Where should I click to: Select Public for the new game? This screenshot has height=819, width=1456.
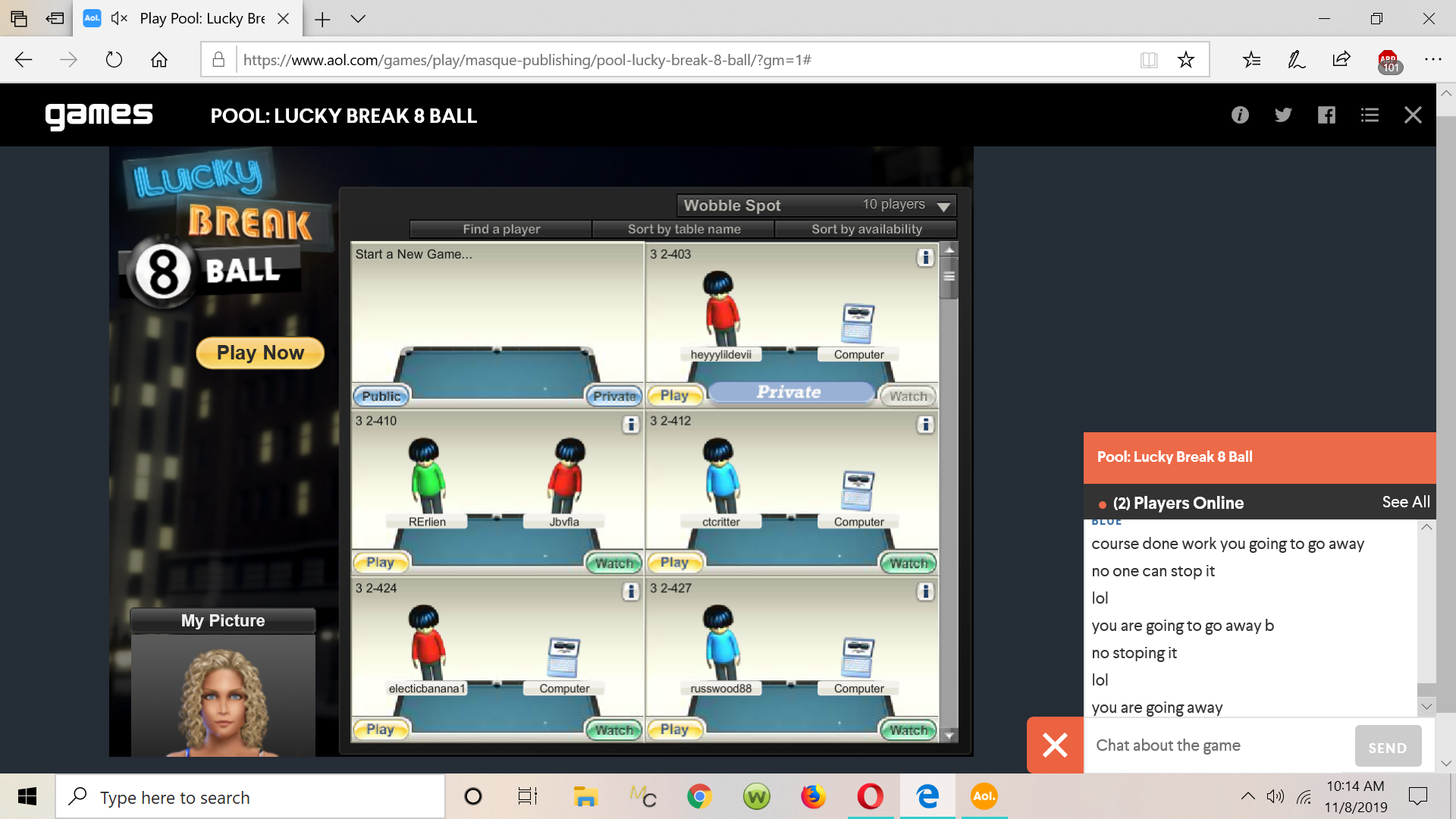point(381,396)
